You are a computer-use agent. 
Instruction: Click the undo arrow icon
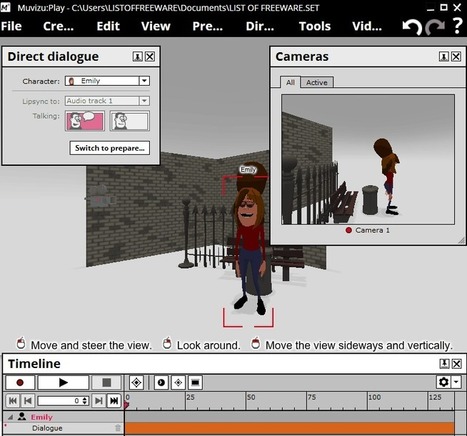point(412,26)
